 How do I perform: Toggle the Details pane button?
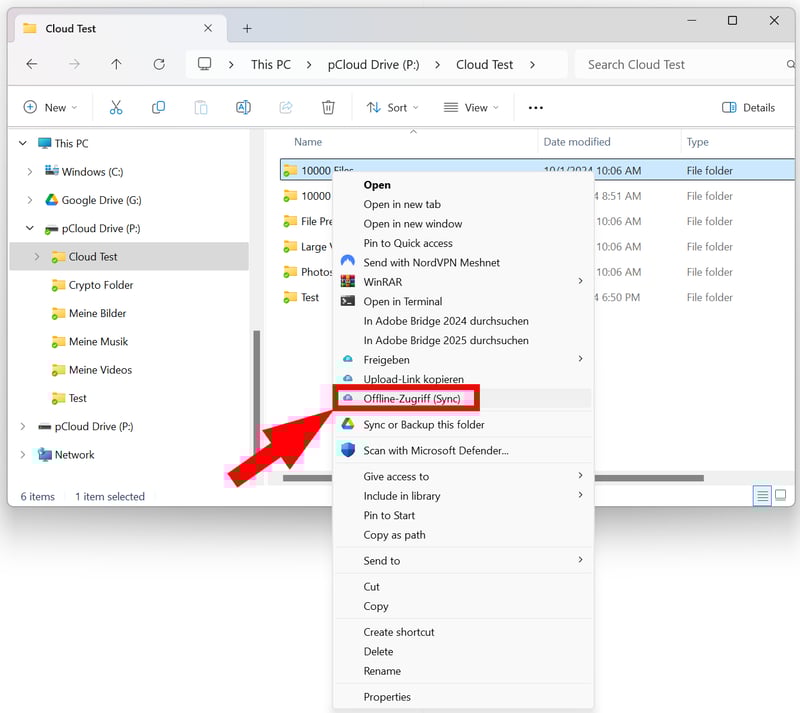tap(749, 107)
